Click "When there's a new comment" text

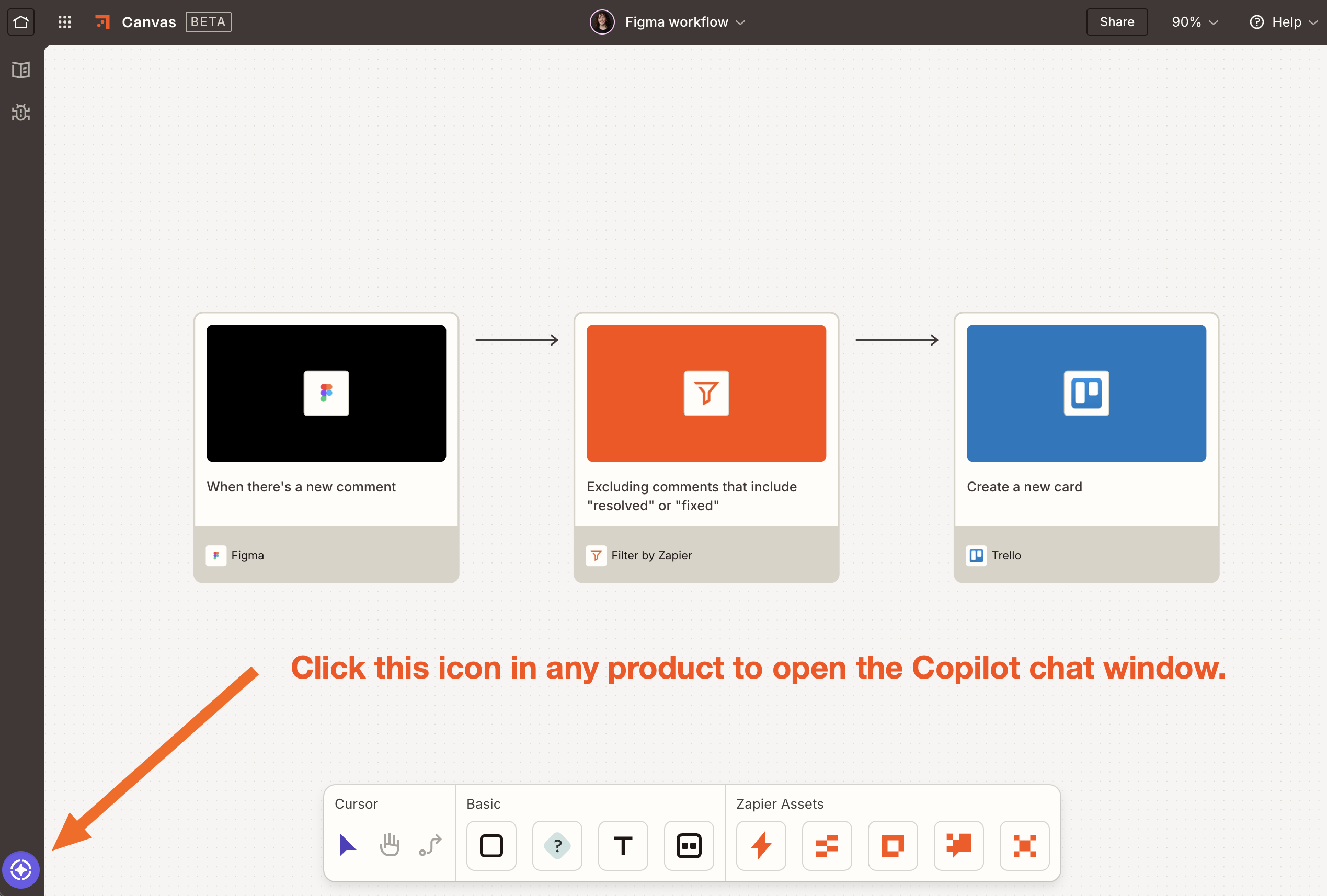pyautogui.click(x=301, y=487)
